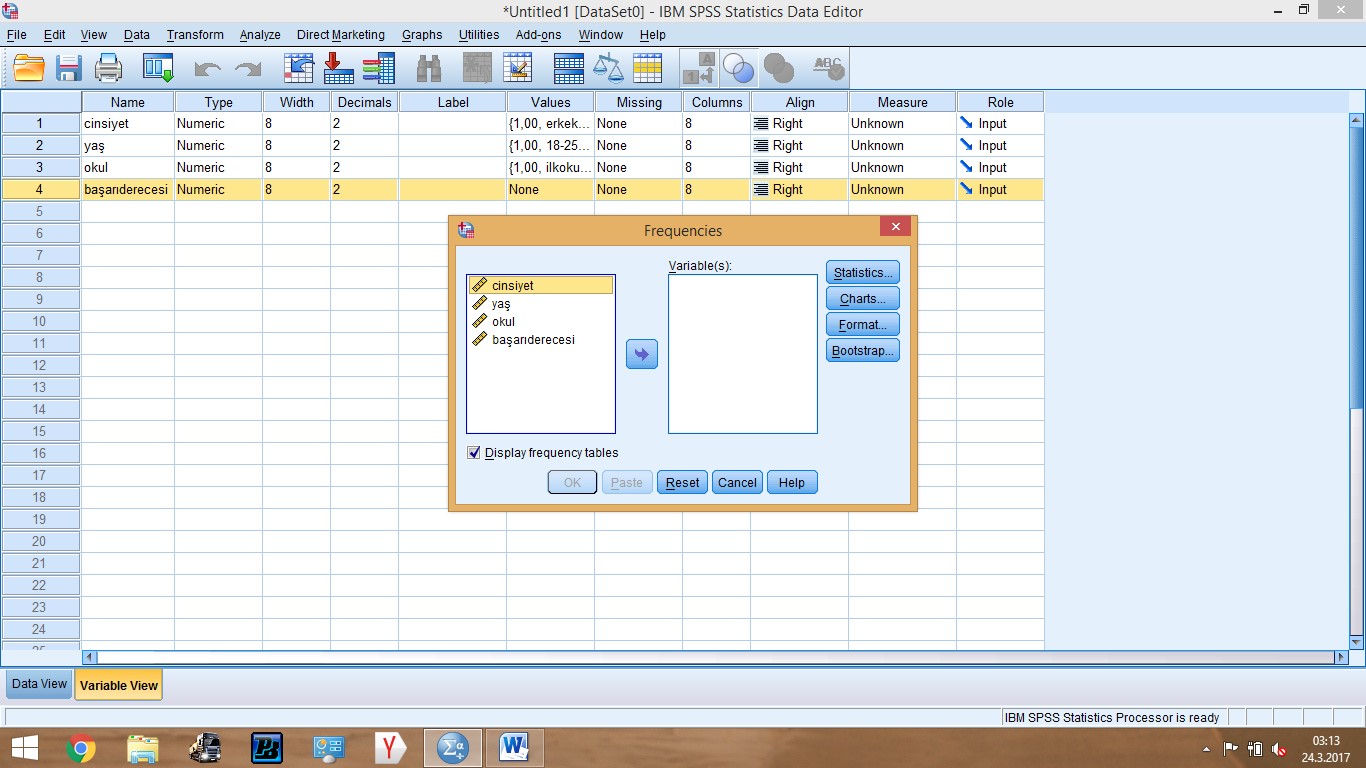Image resolution: width=1366 pixels, height=768 pixels.
Task: Click the Undo arrow in toolbar
Action: pos(207,68)
